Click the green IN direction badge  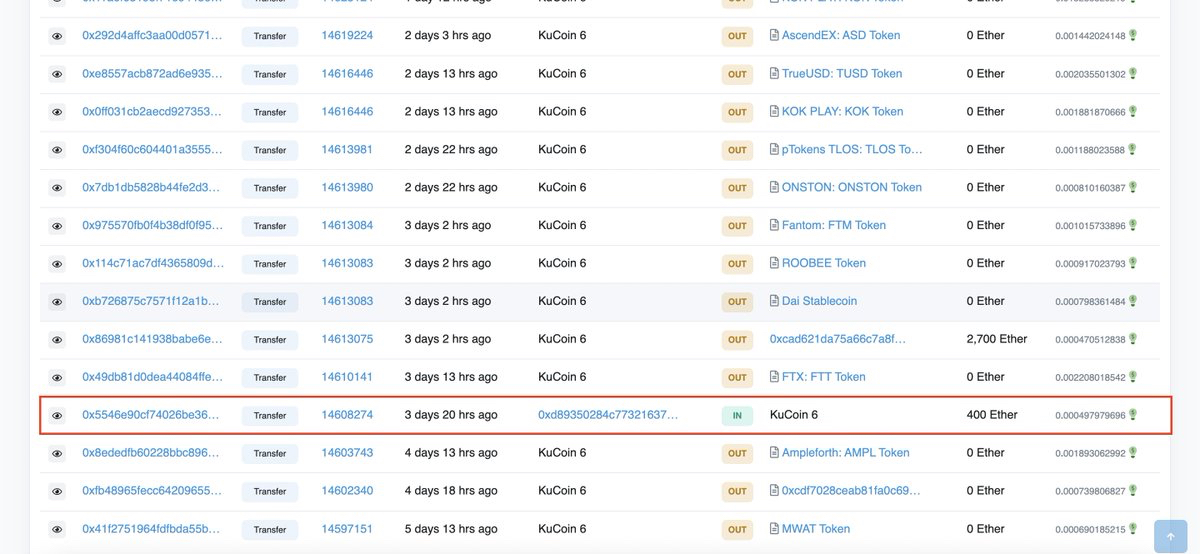point(737,415)
